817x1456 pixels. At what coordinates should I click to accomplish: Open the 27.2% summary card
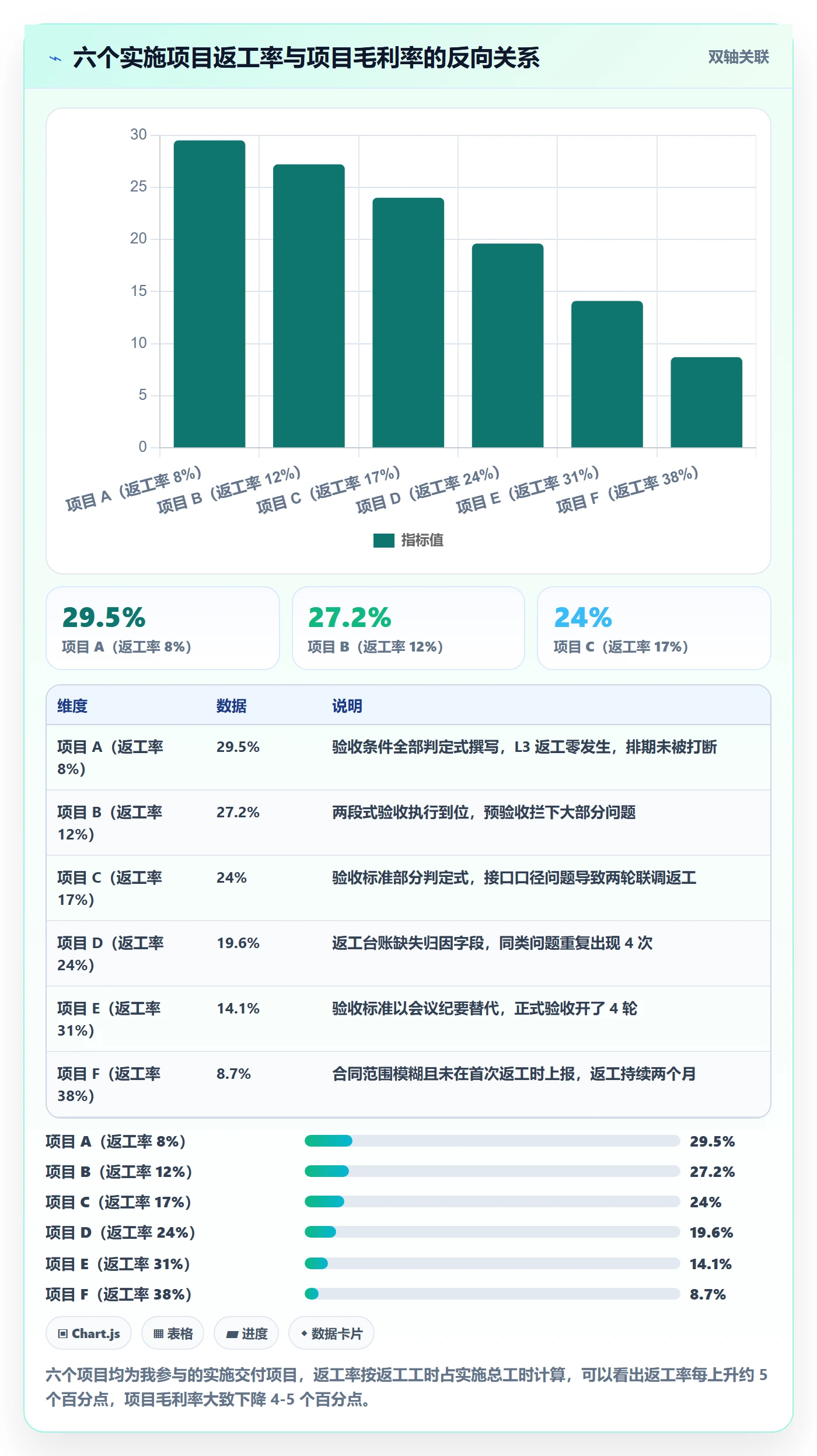click(408, 628)
